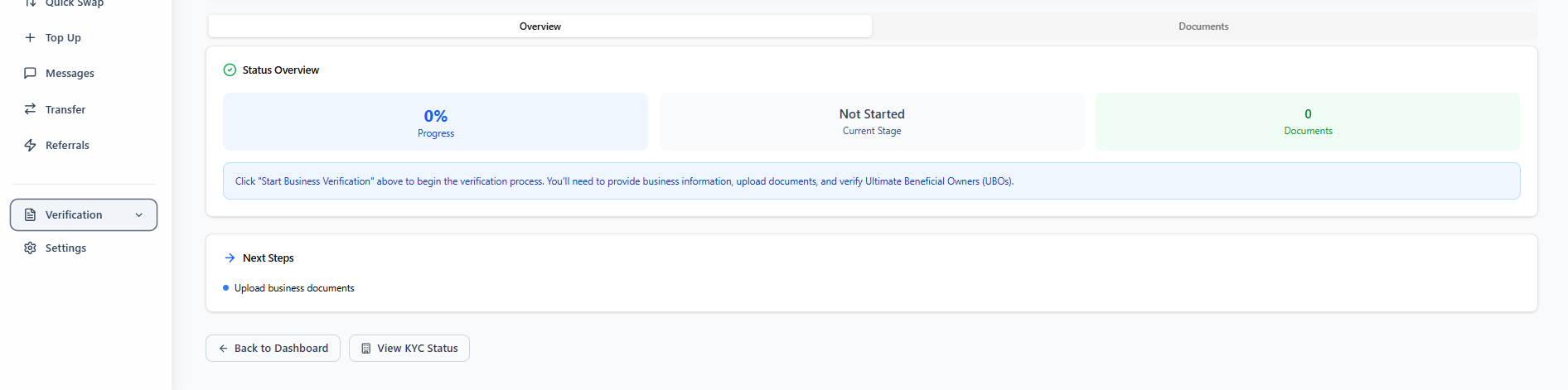Select the Not Started Current Stage card
Image resolution: width=1568 pixels, height=390 pixels.
pos(872,122)
